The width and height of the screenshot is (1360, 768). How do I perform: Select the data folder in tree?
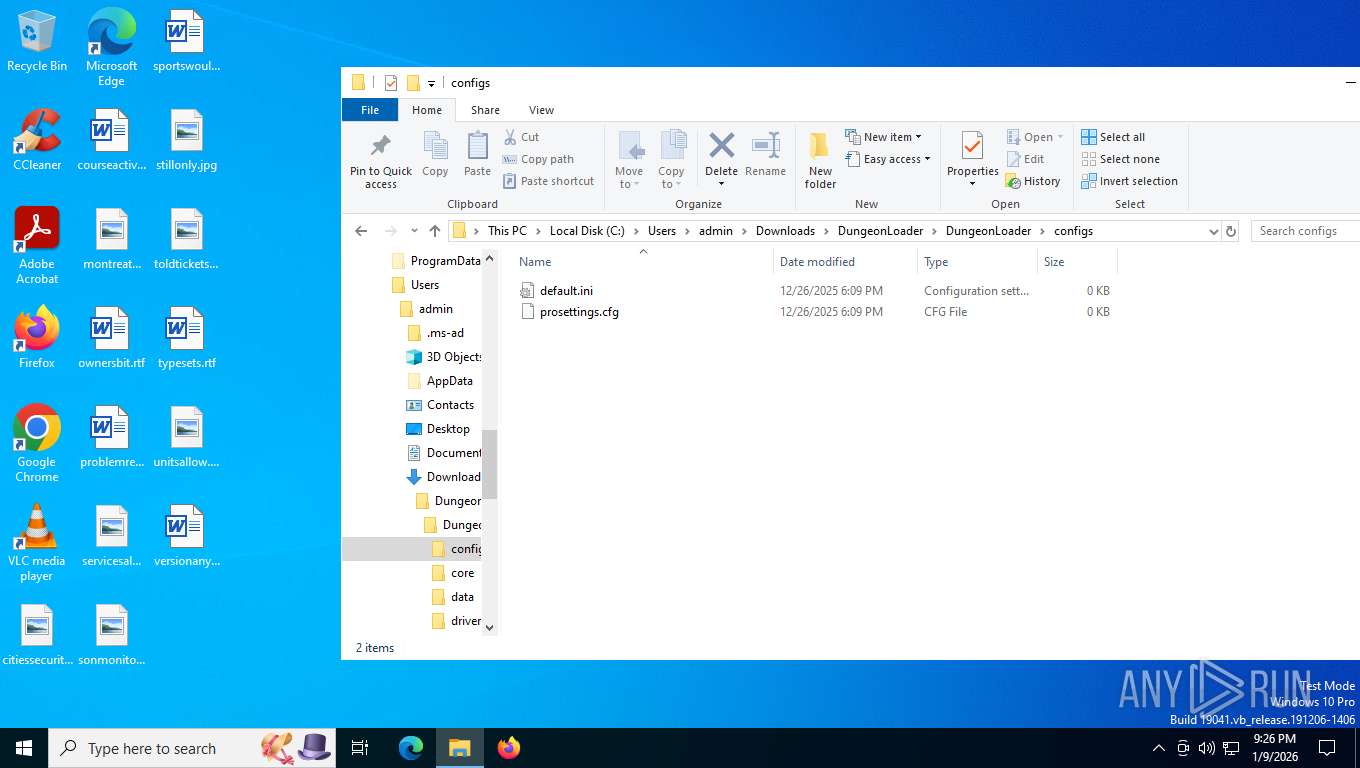coord(453,597)
